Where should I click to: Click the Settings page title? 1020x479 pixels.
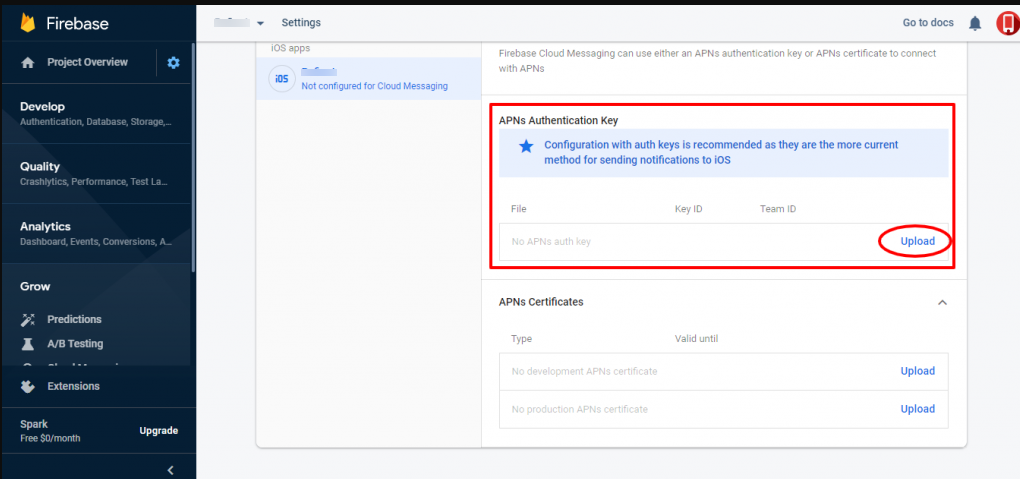[x=301, y=23]
